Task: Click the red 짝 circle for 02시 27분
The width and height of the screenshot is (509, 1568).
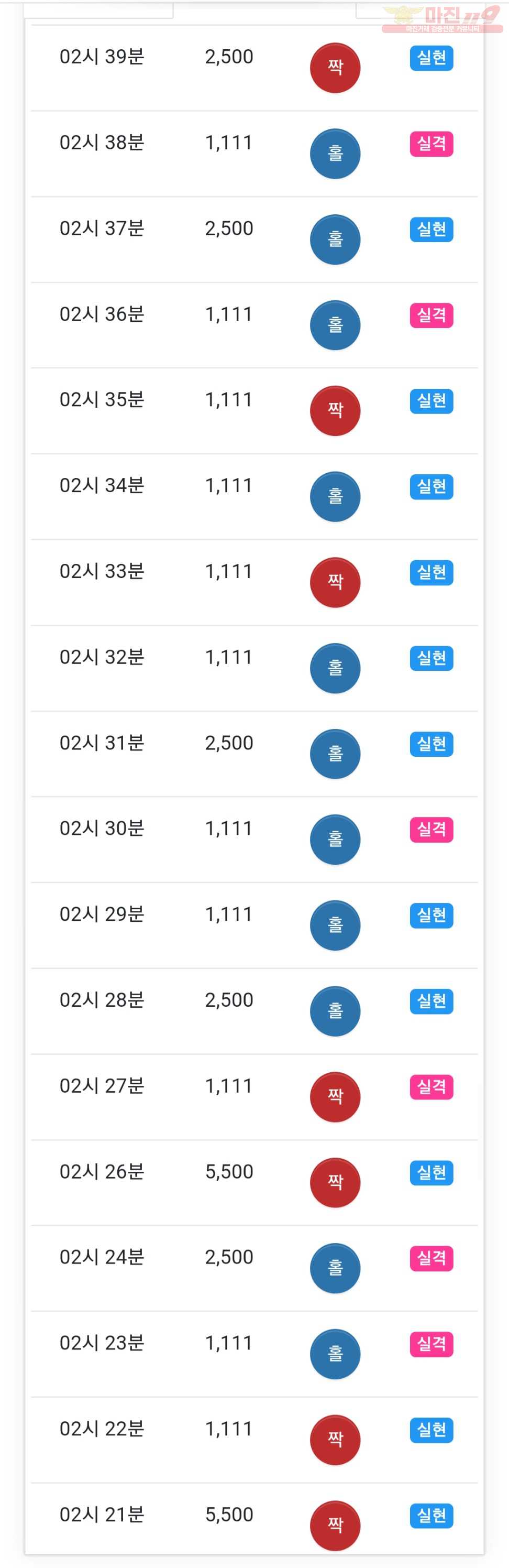Action: pyautogui.click(x=335, y=1097)
